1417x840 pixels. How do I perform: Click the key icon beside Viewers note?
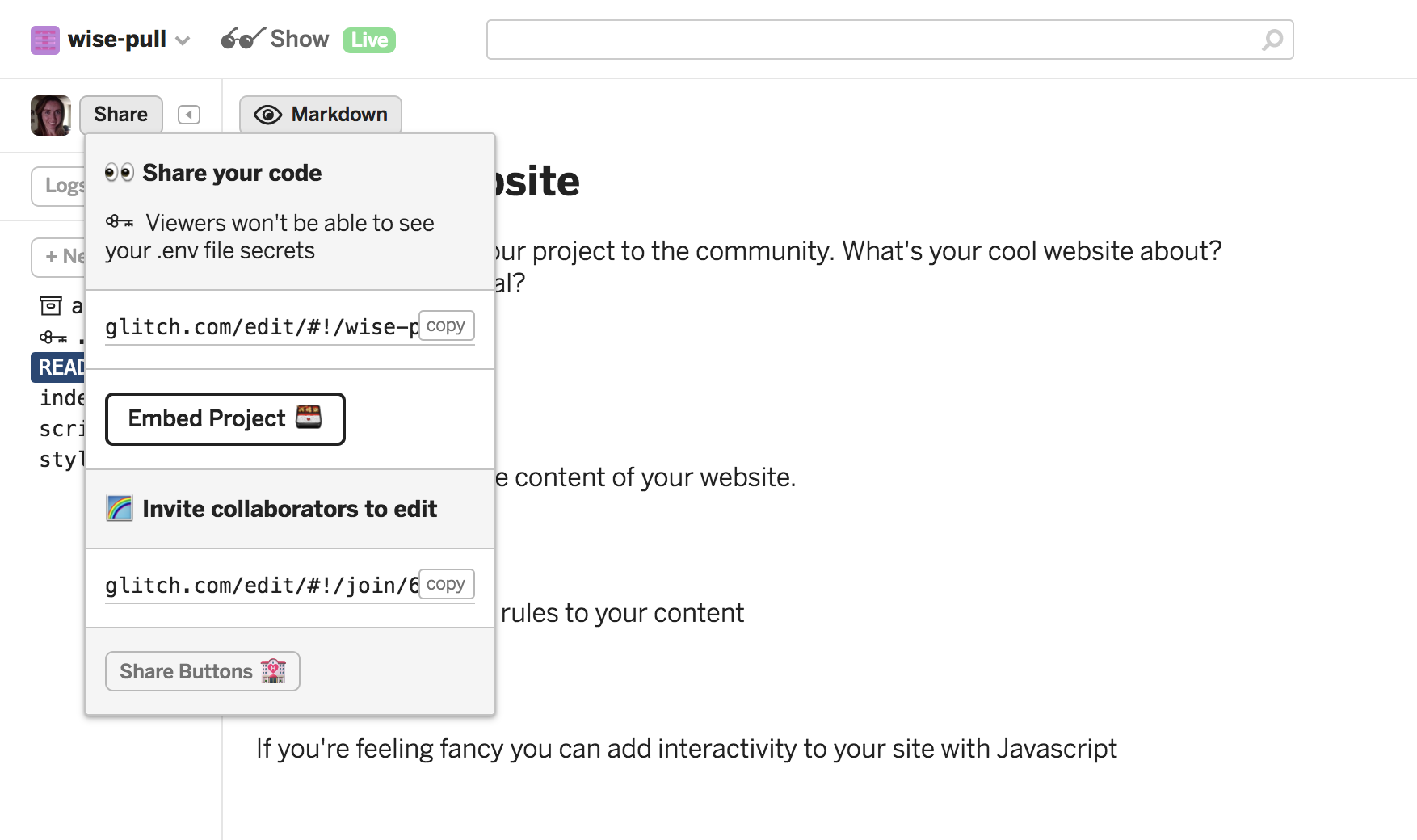120,221
